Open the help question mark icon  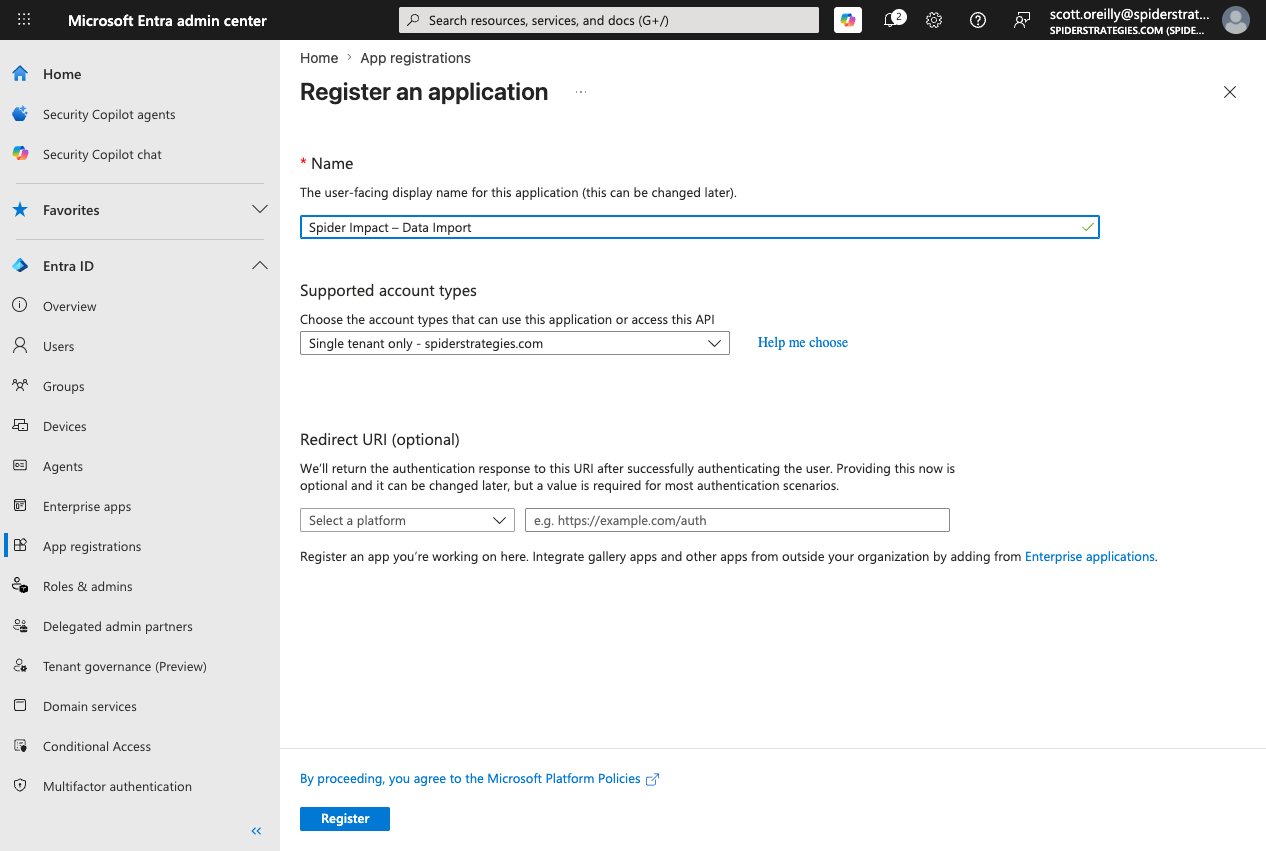click(x=978, y=20)
